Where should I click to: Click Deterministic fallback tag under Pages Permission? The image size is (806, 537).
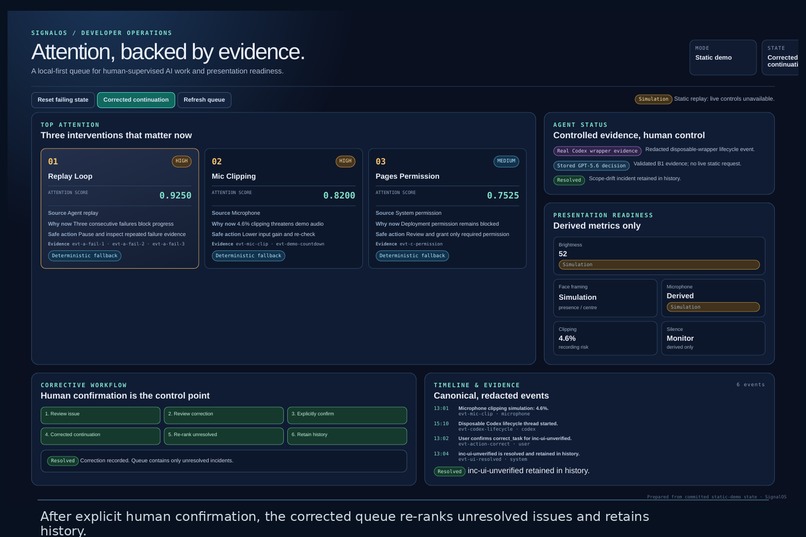[x=412, y=255]
